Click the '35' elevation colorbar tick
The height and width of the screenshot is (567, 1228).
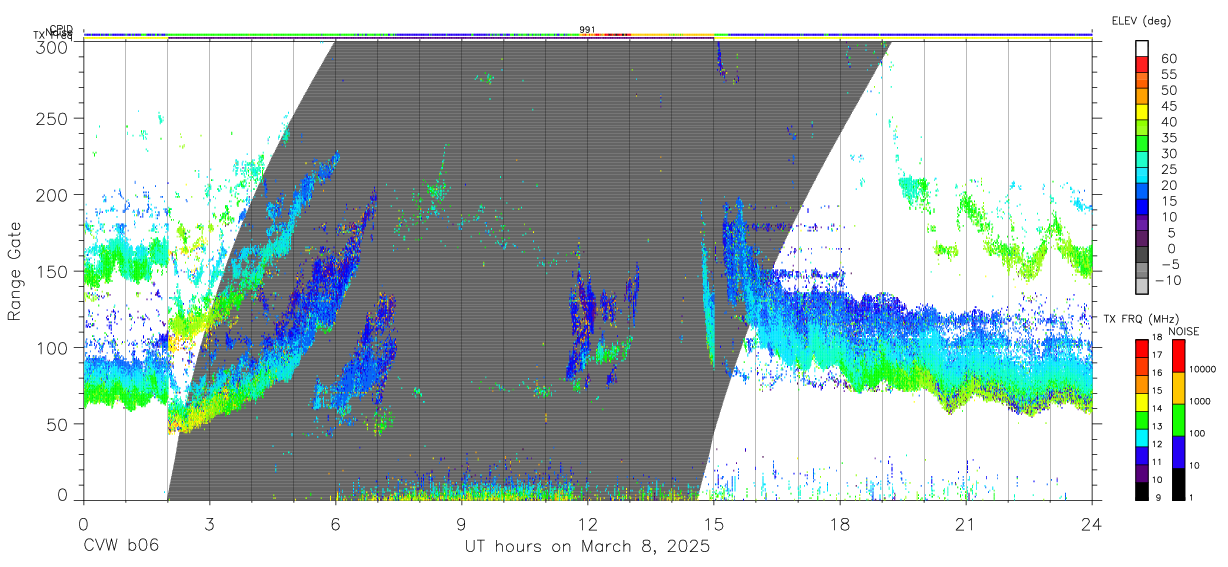(x=1170, y=137)
